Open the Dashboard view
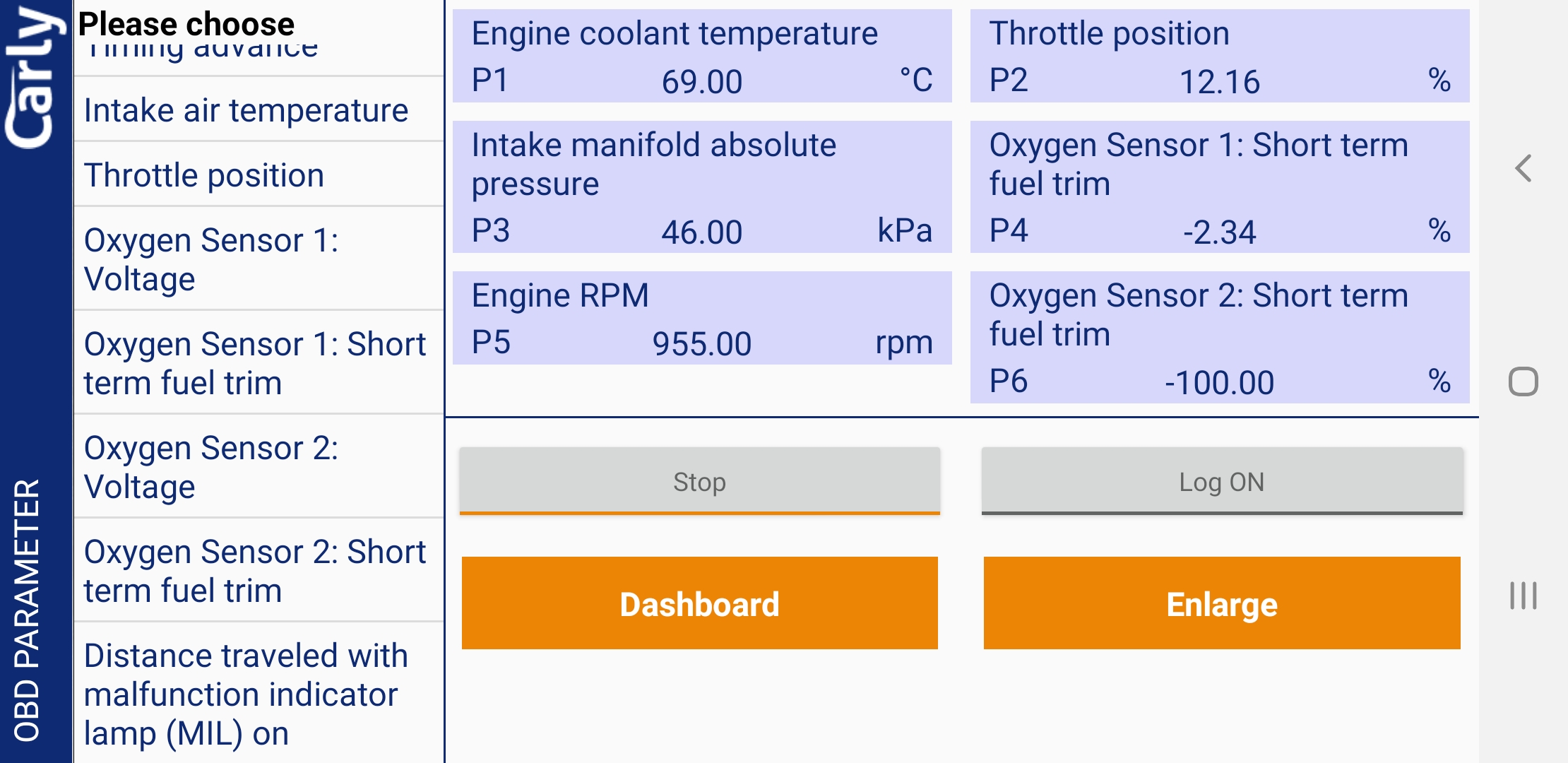The image size is (1568, 763). coord(699,603)
